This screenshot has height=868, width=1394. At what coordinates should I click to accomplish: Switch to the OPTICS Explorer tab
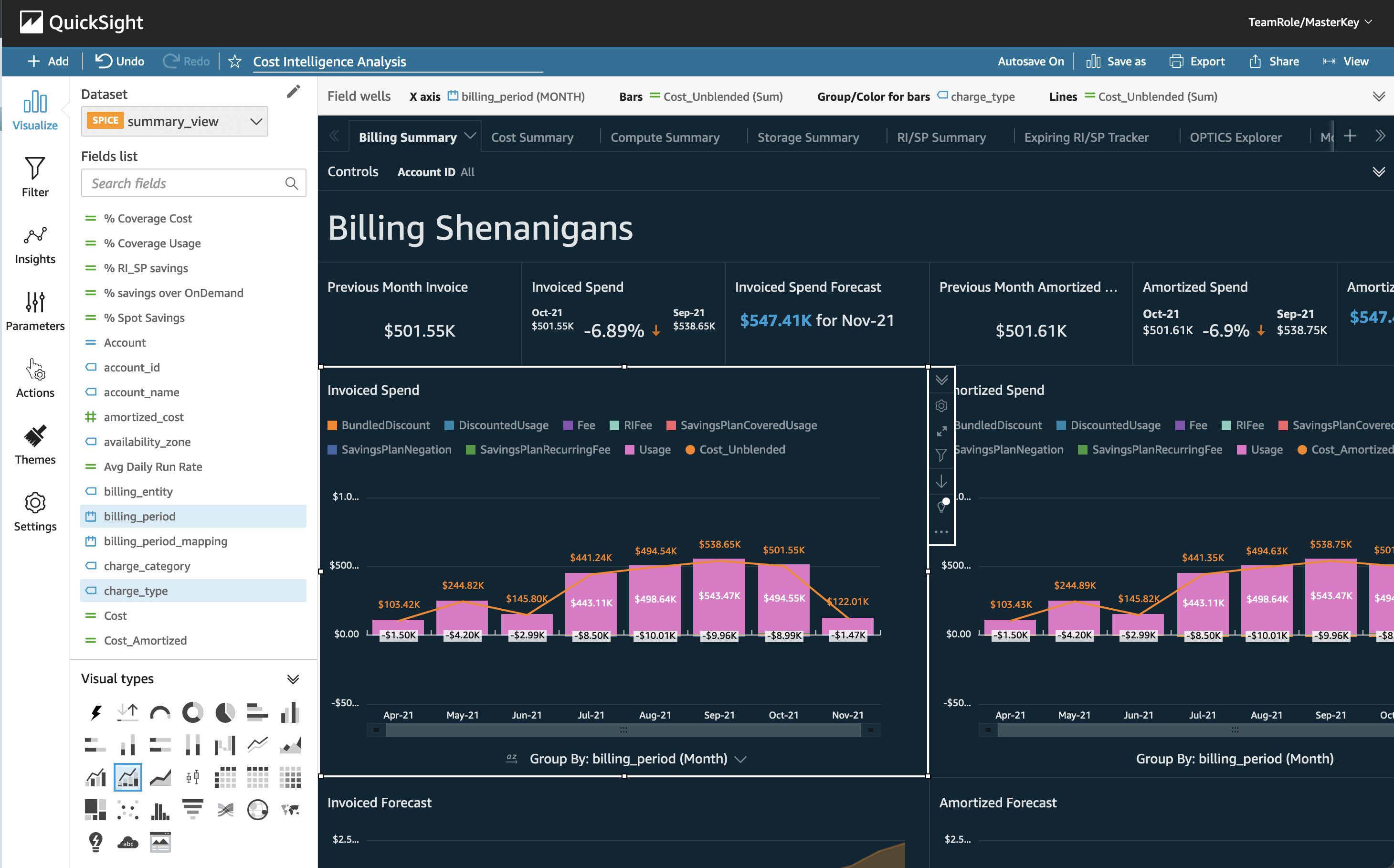pyautogui.click(x=1235, y=137)
